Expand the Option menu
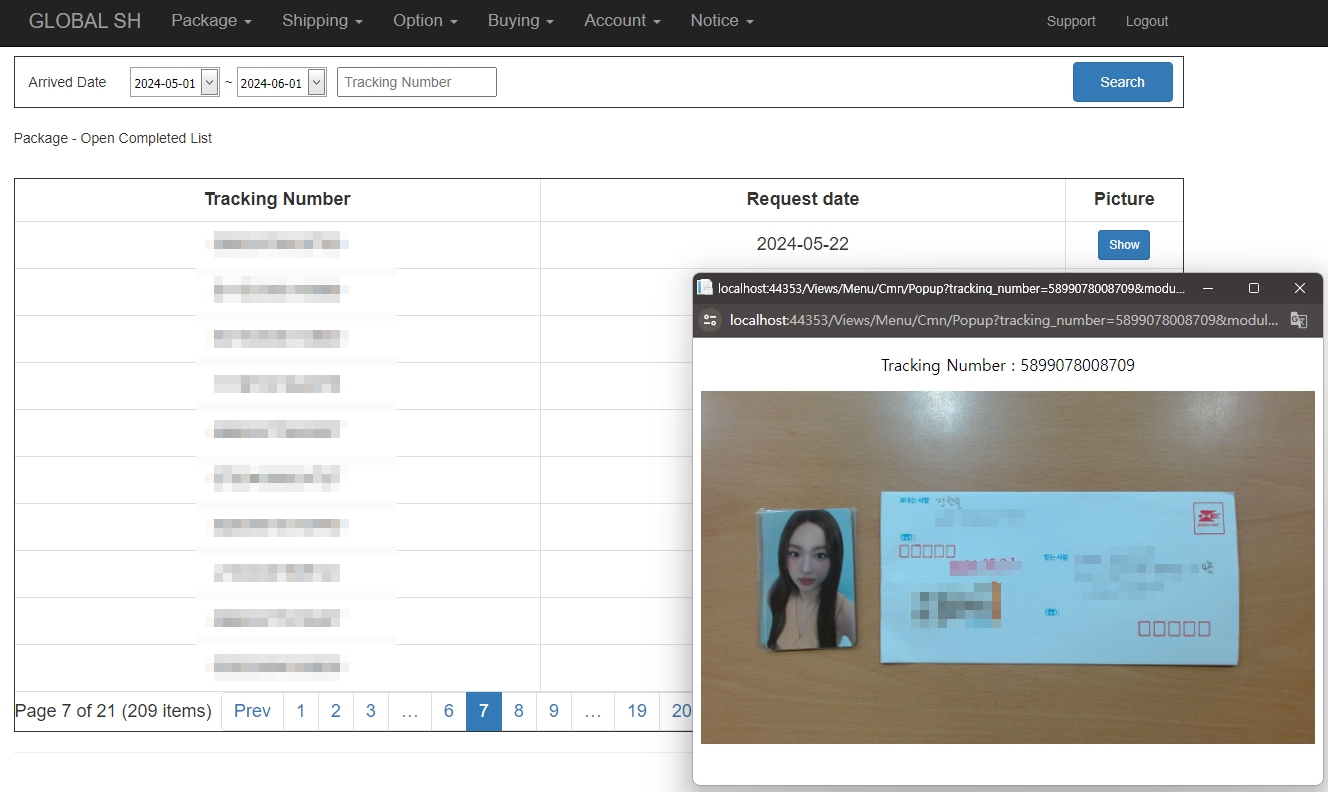 [x=425, y=21]
